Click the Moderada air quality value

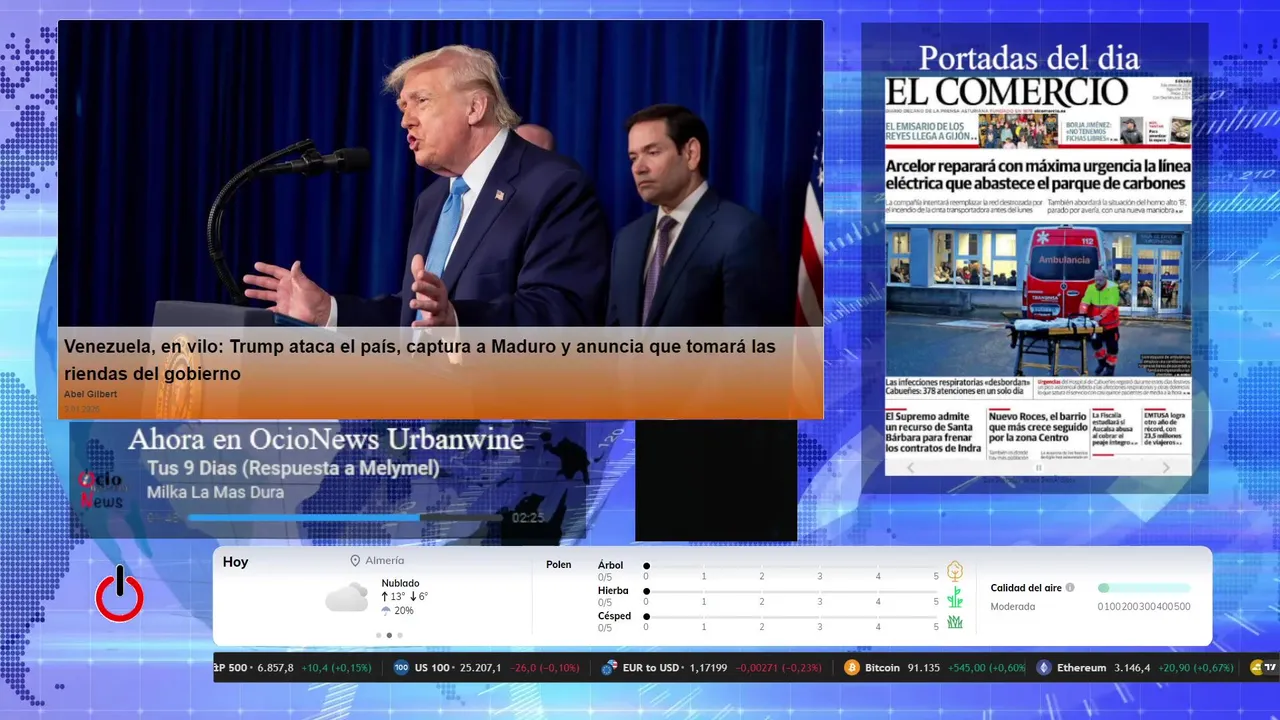[1013, 607]
